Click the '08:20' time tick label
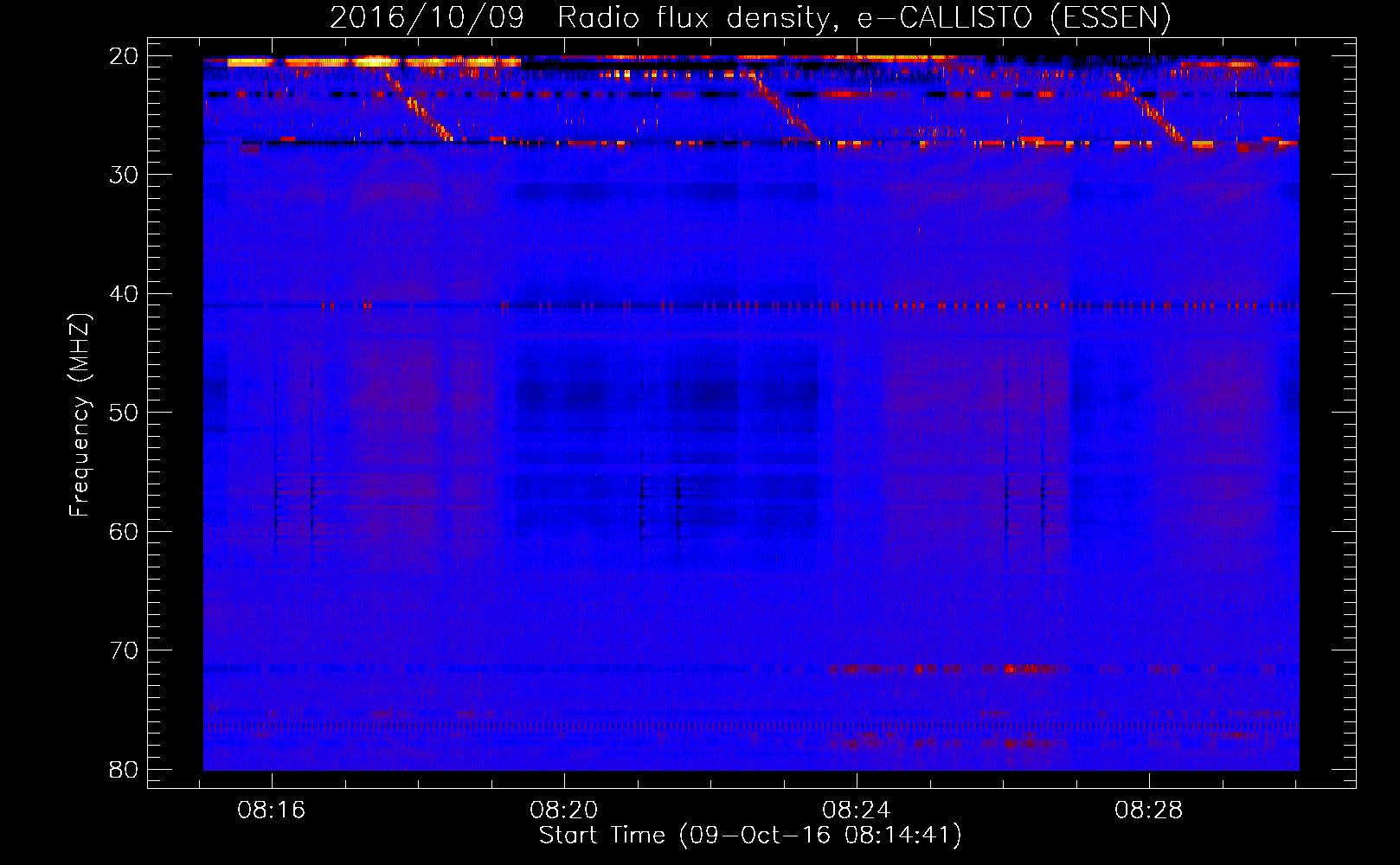Image resolution: width=1400 pixels, height=865 pixels. 564,811
